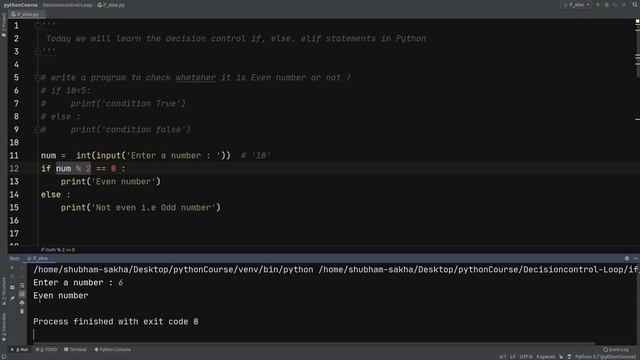The height and width of the screenshot is (360, 640).
Task: Click the fold end marker at line 3
Action: (x=38, y=51)
